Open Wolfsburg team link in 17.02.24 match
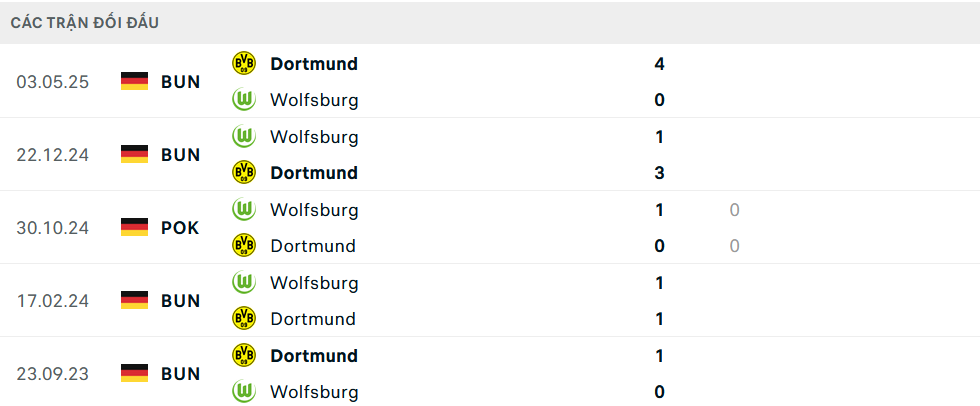The width and height of the screenshot is (980, 406). coord(313,283)
